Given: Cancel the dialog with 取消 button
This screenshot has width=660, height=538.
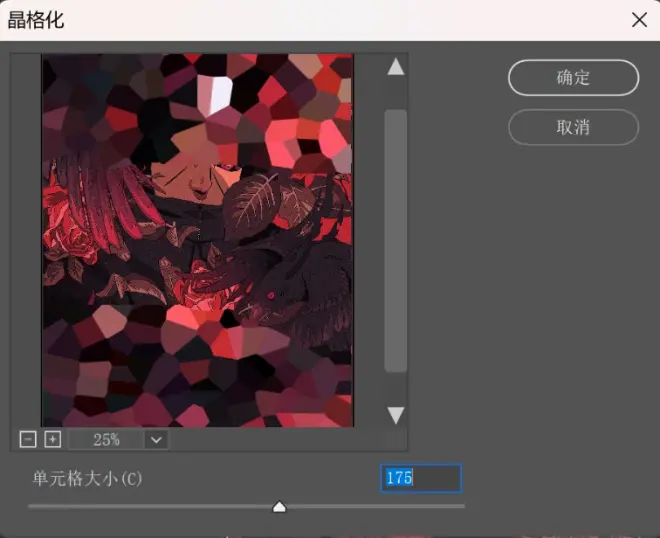Looking at the screenshot, I should coord(573,127).
